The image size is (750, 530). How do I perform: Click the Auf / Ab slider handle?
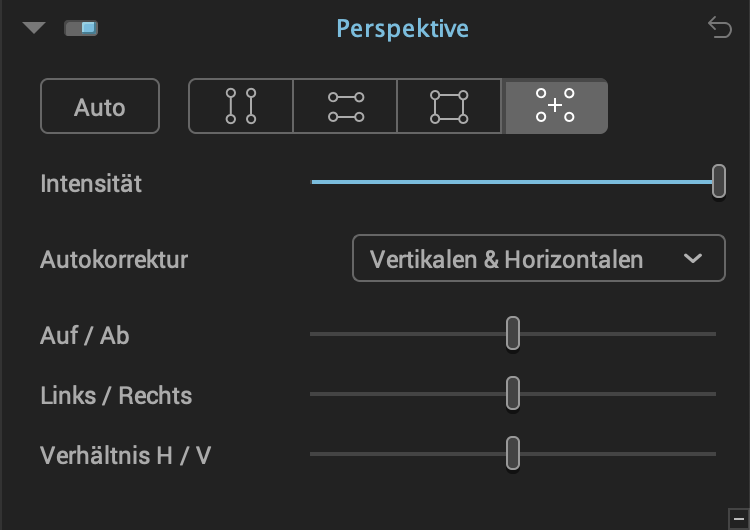pos(513,333)
